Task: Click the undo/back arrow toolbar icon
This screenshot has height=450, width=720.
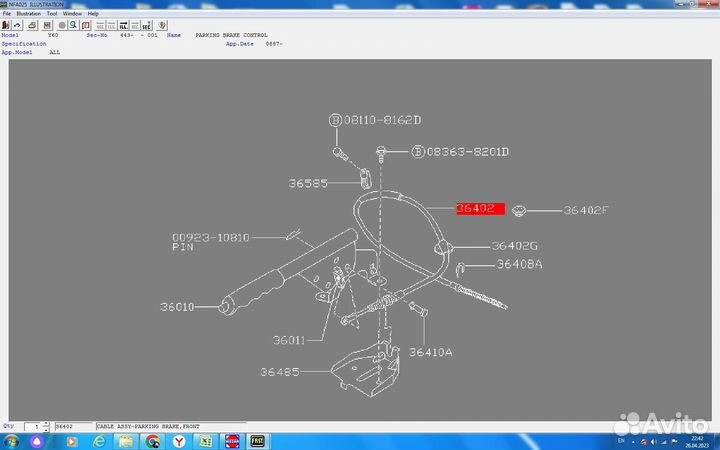Action: tap(19, 24)
